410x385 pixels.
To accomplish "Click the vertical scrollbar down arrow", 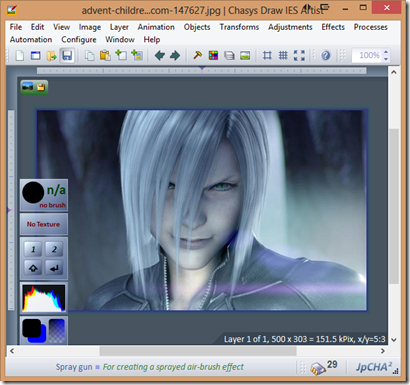I will click(x=394, y=340).
